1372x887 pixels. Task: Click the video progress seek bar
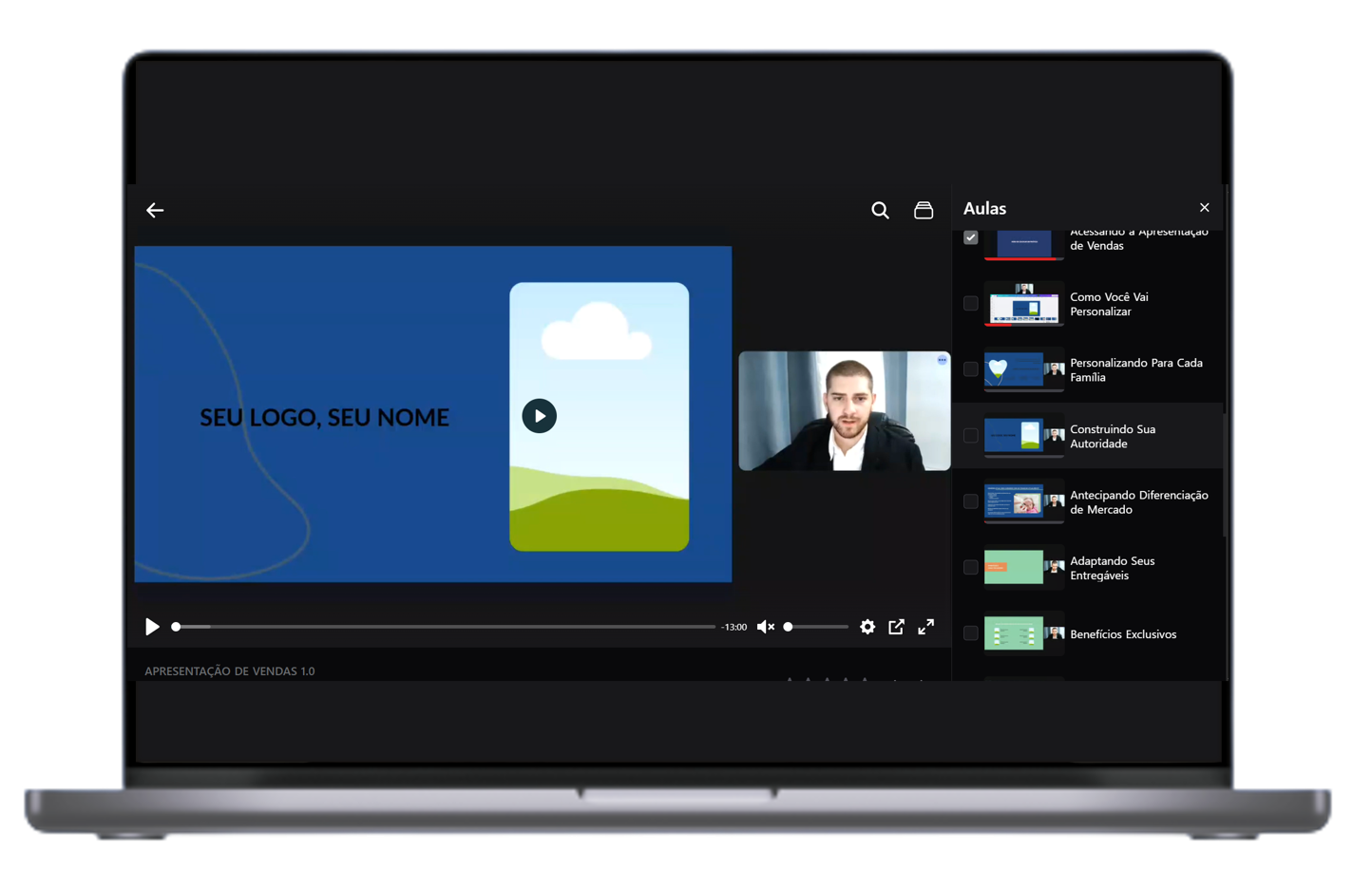445,627
